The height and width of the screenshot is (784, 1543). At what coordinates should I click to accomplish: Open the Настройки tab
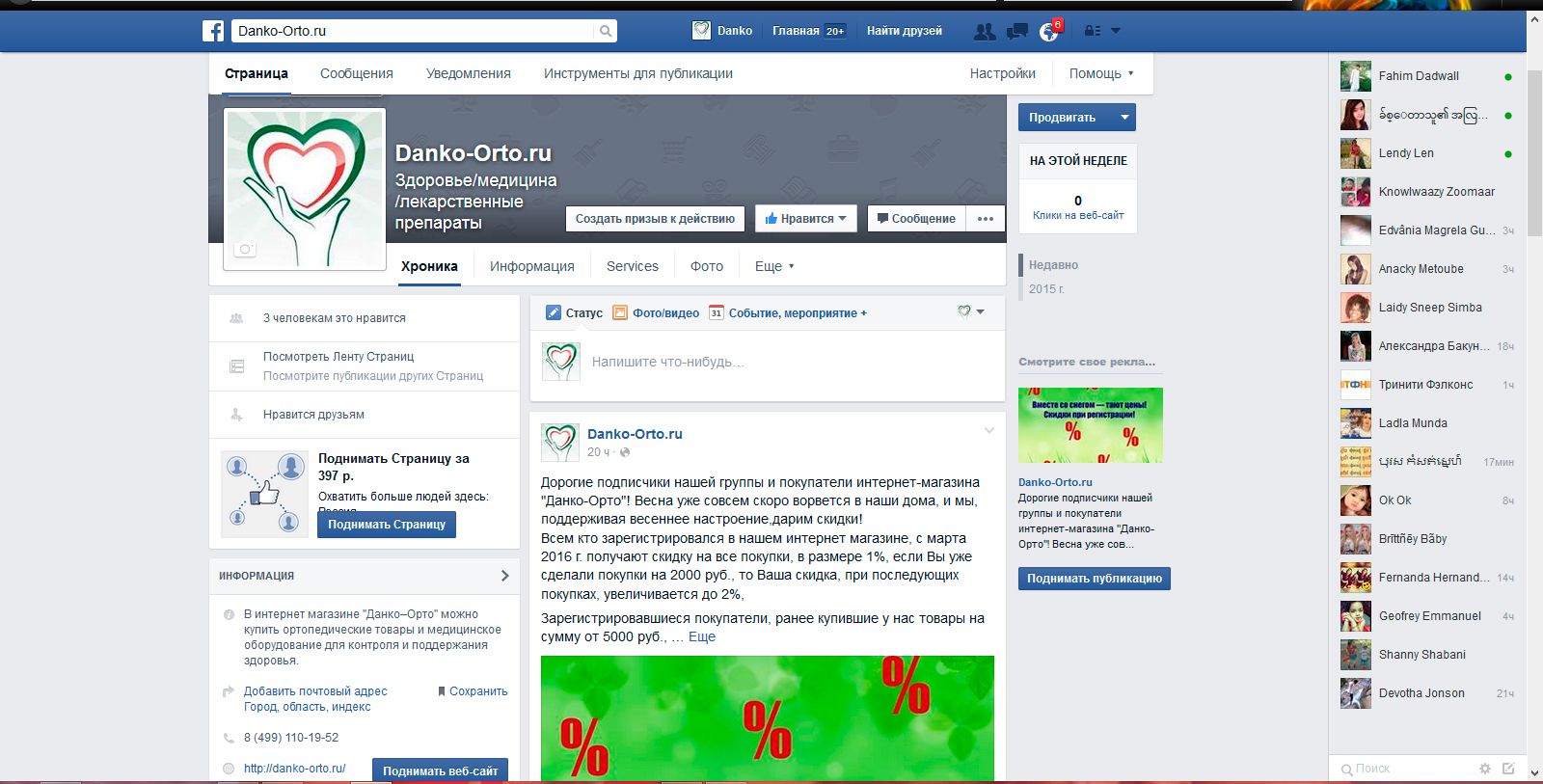[x=1003, y=73]
